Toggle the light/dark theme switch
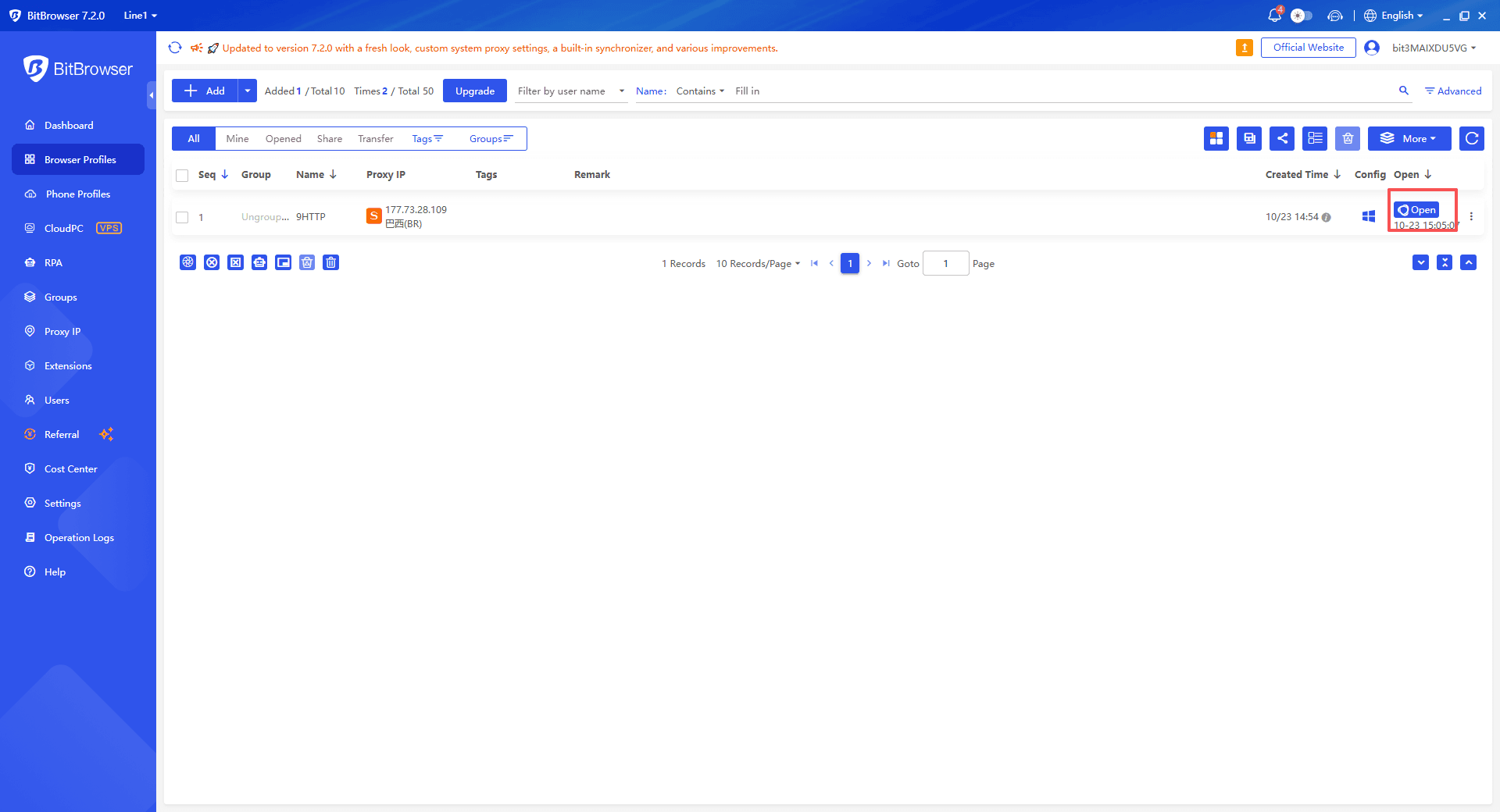 tap(1301, 16)
